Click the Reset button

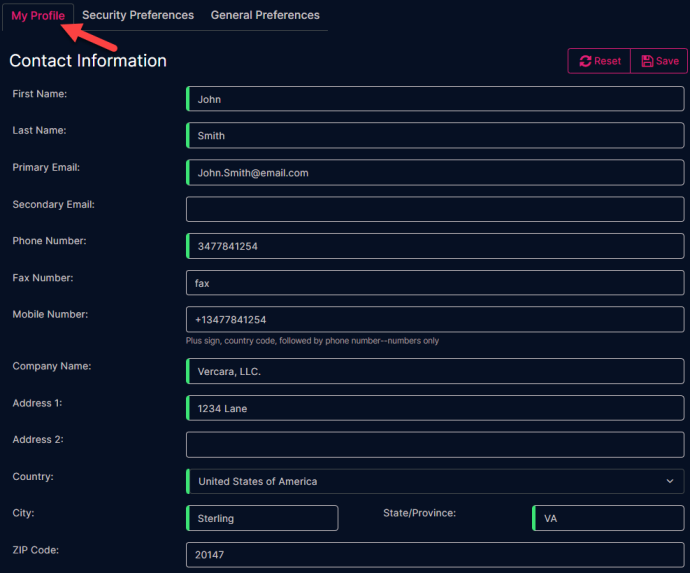point(599,61)
